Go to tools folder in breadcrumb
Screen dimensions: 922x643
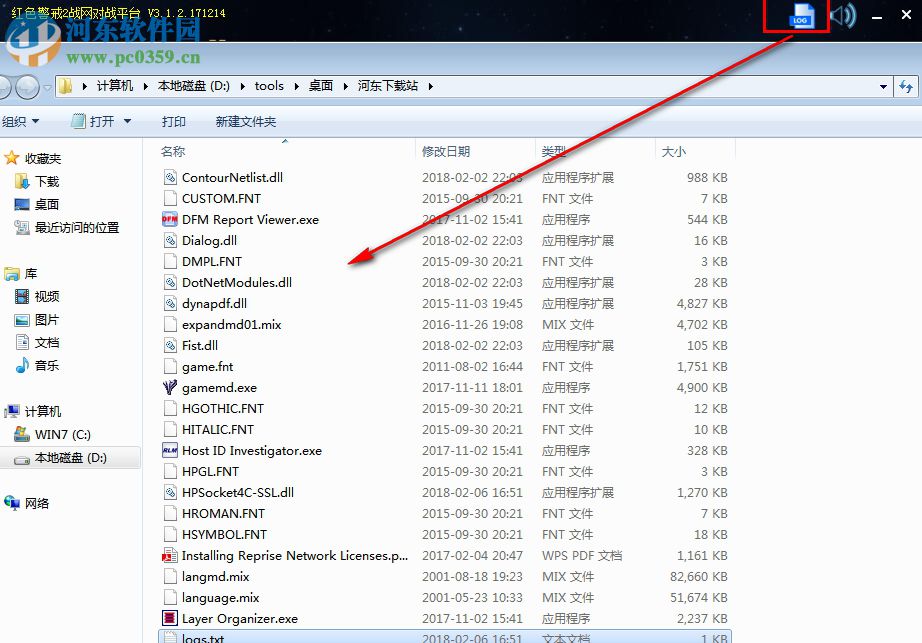click(x=269, y=86)
